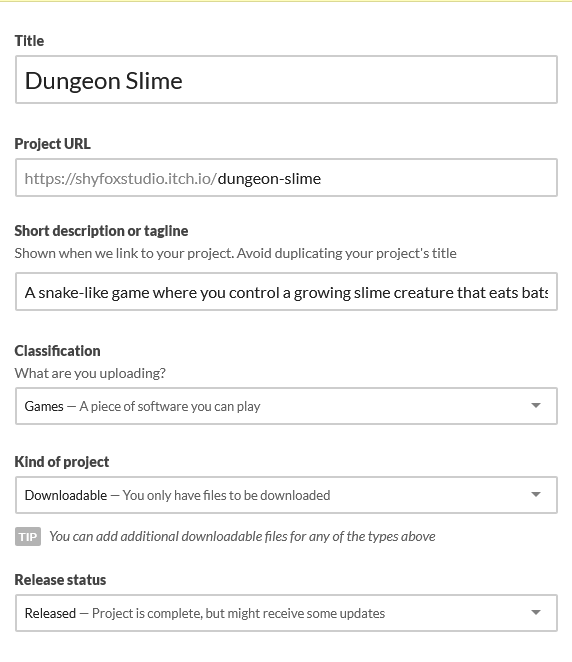Edit the Project URL field with dungeon-slime
The image size is (572, 662).
pyautogui.click(x=286, y=178)
